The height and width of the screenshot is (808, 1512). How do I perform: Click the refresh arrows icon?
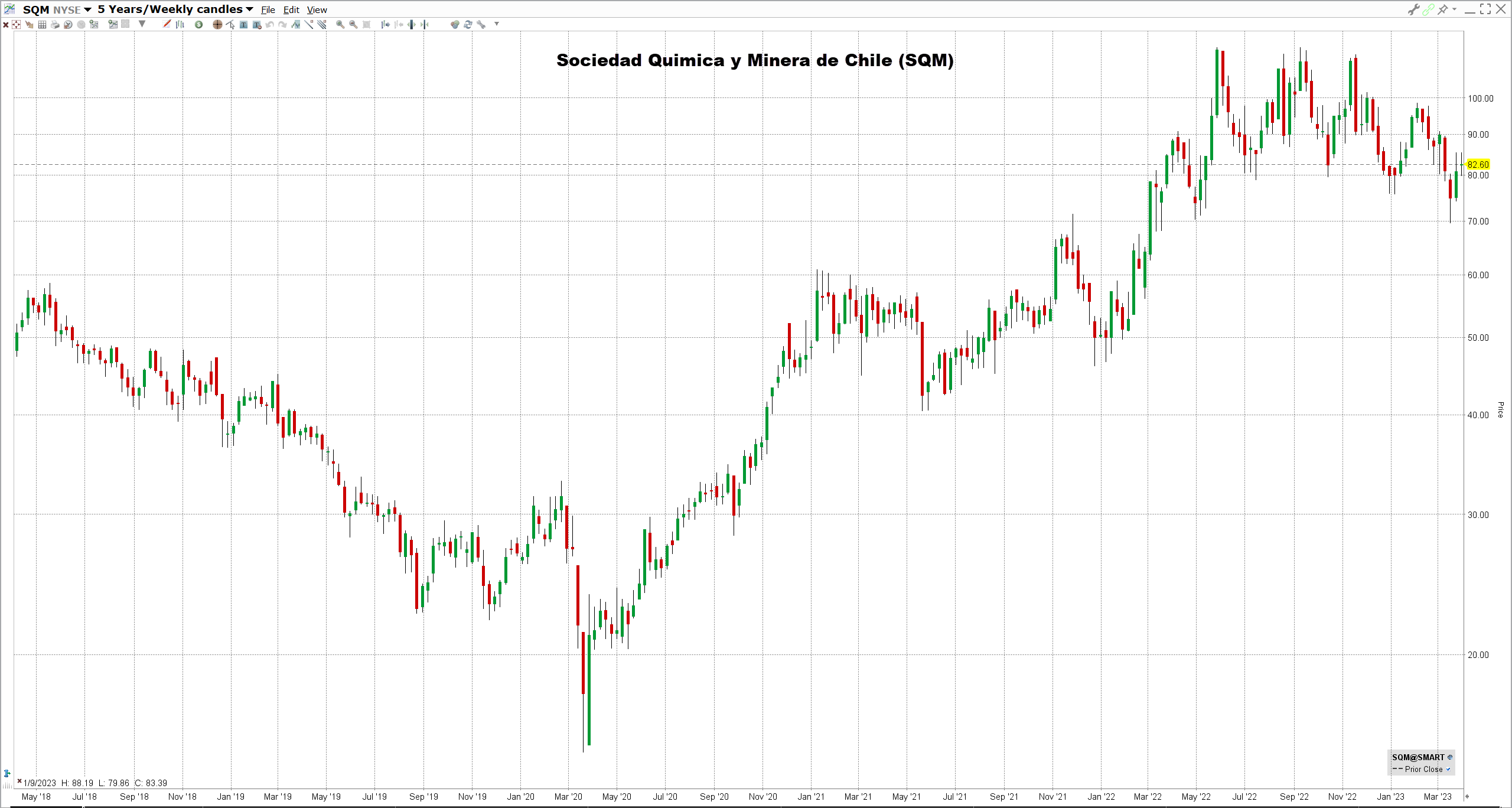point(468,24)
